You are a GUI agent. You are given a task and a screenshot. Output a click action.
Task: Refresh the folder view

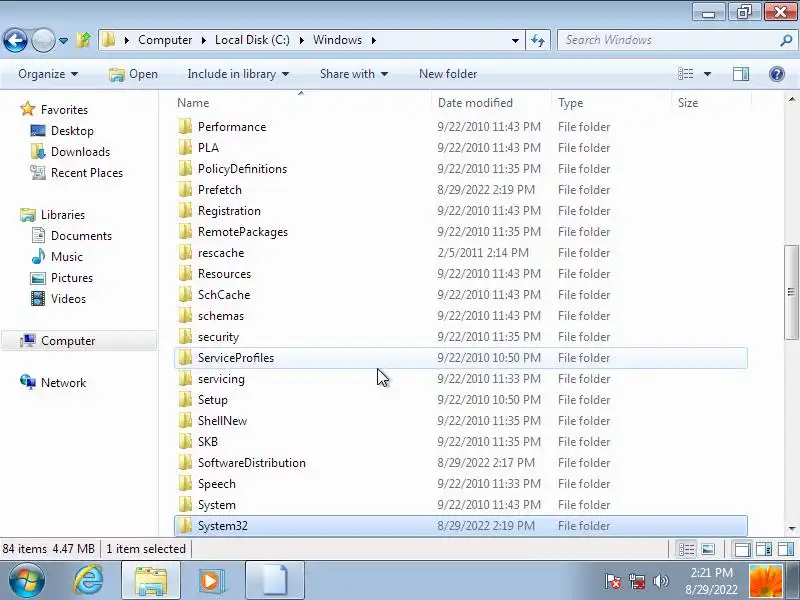(538, 40)
